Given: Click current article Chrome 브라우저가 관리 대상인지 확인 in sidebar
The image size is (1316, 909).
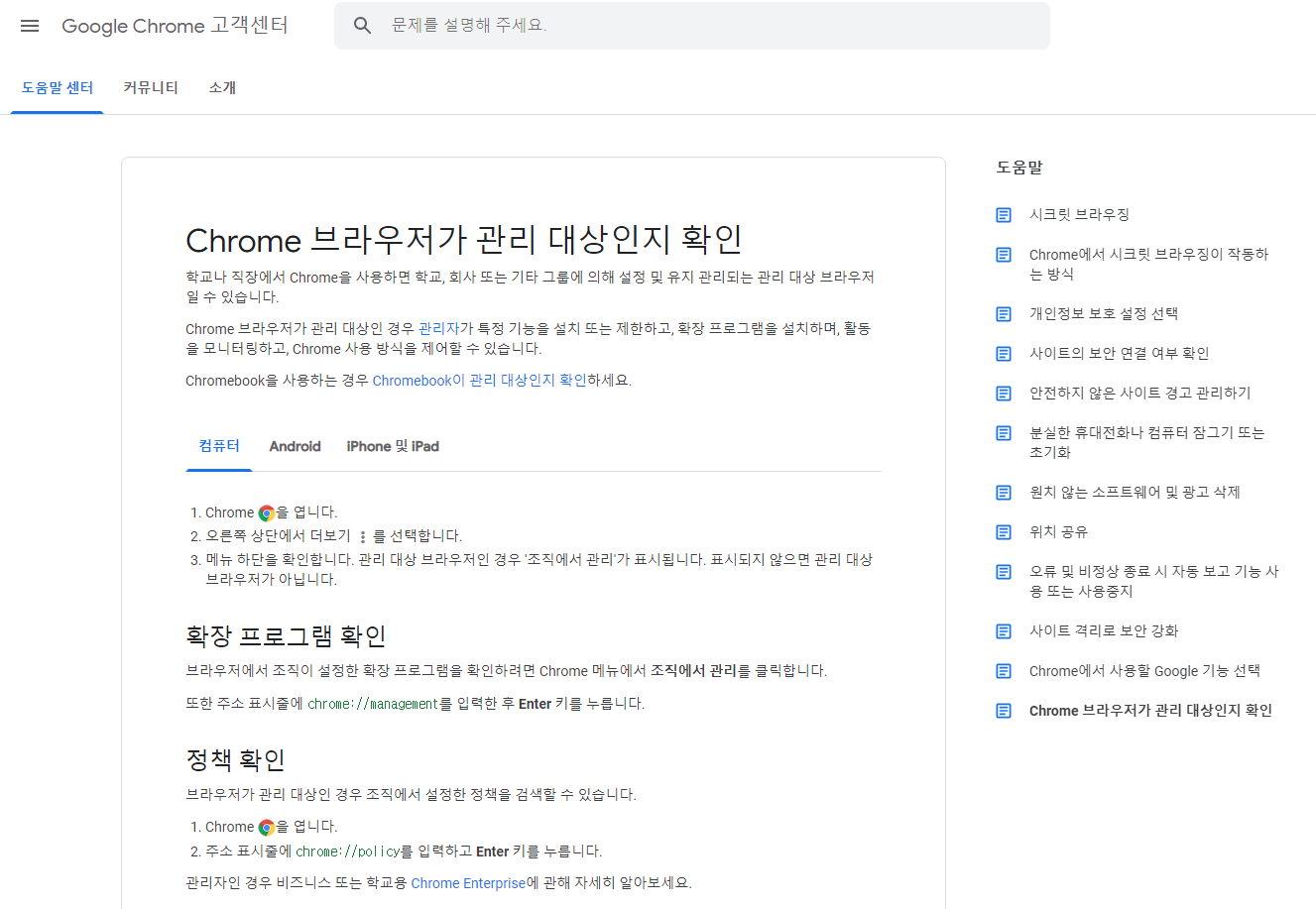Looking at the screenshot, I should coord(1150,710).
